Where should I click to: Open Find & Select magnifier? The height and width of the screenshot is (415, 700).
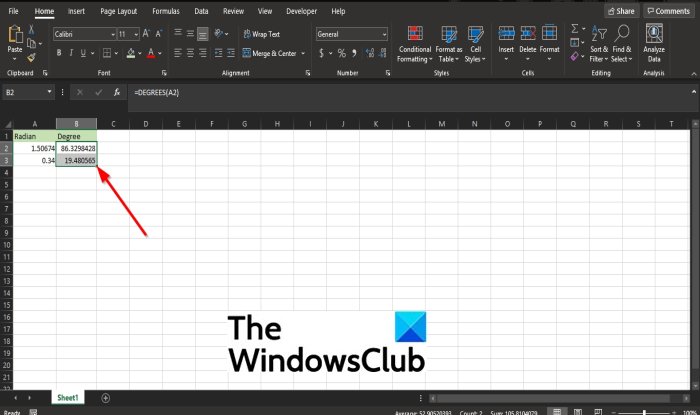click(622, 44)
